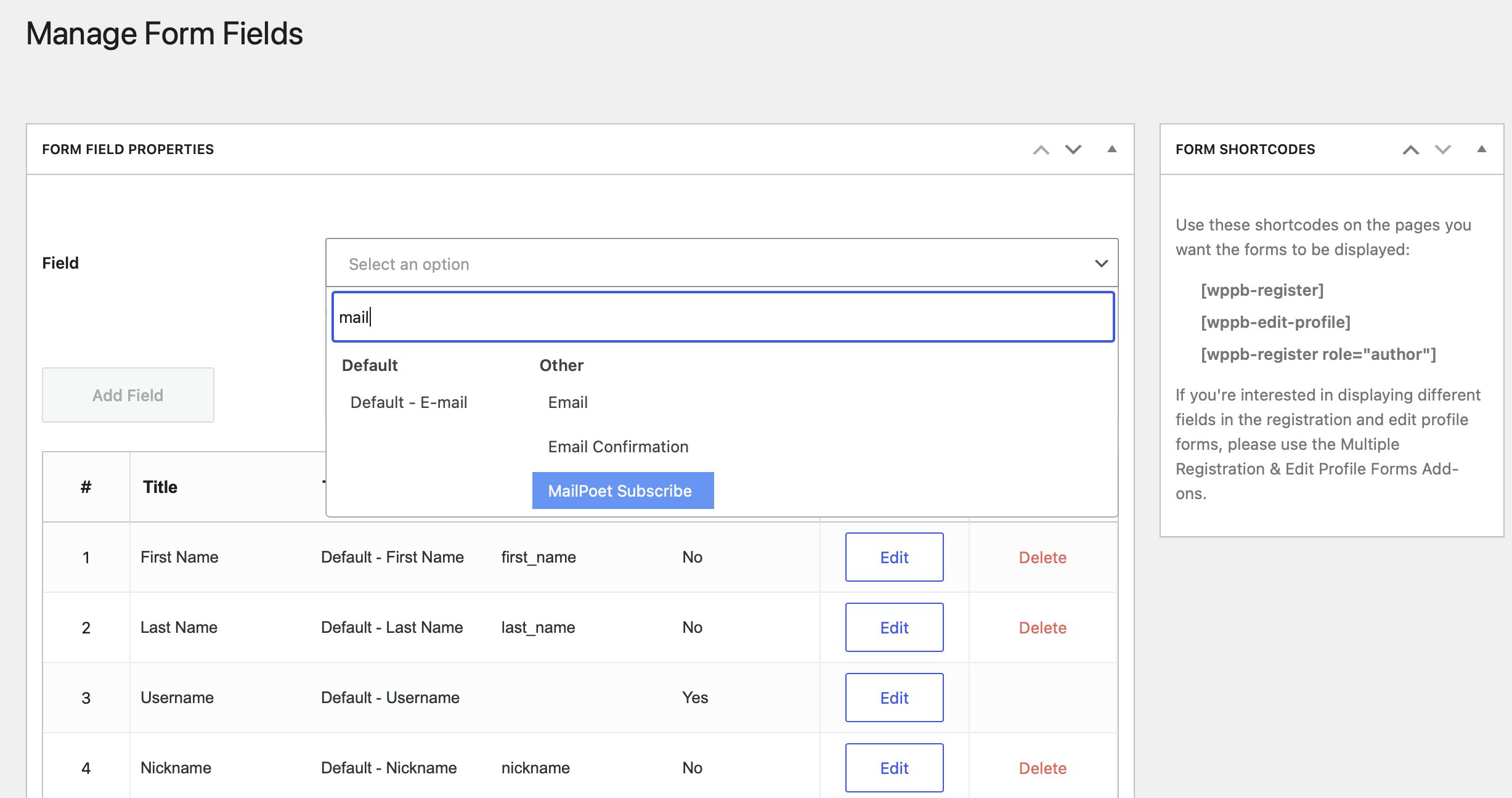Collapse the Form Field Properties panel
The width and height of the screenshot is (1512, 798).
tap(1112, 149)
